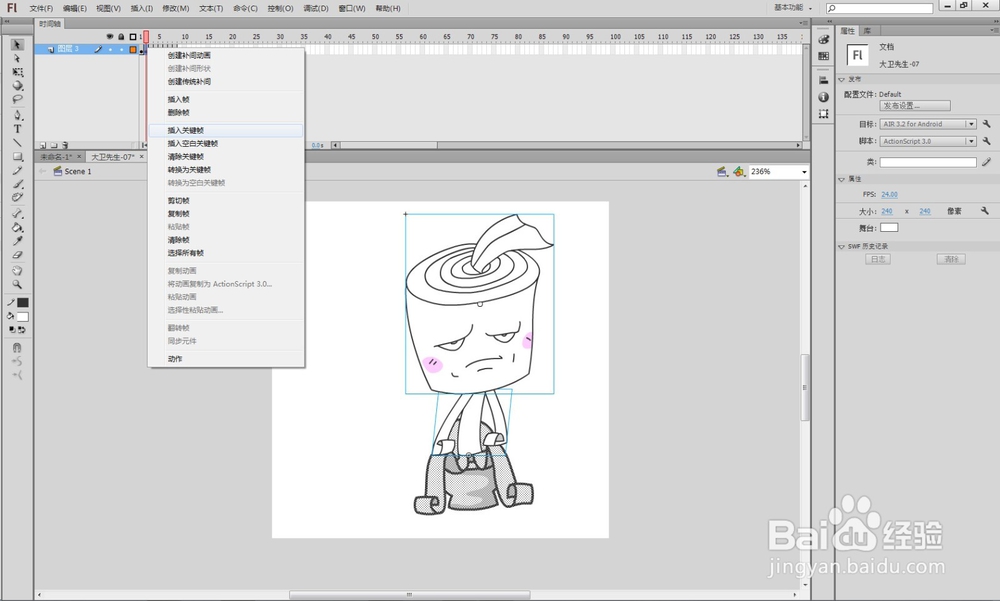Select the Bone tool
The image size is (1000, 601).
[17, 214]
